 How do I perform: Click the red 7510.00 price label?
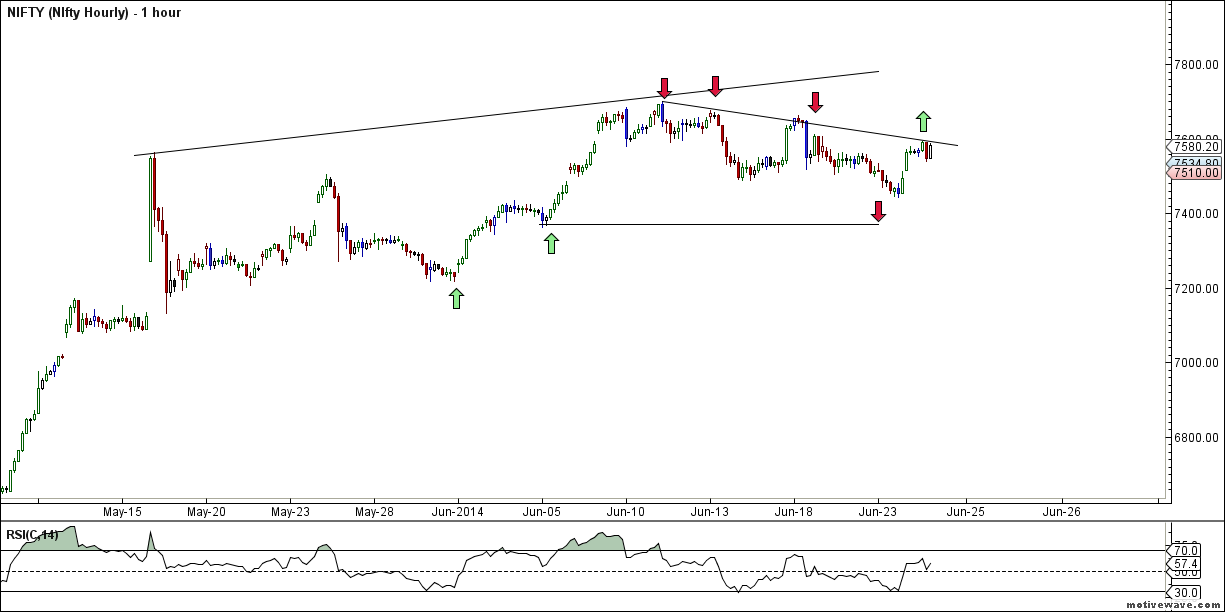1195,173
